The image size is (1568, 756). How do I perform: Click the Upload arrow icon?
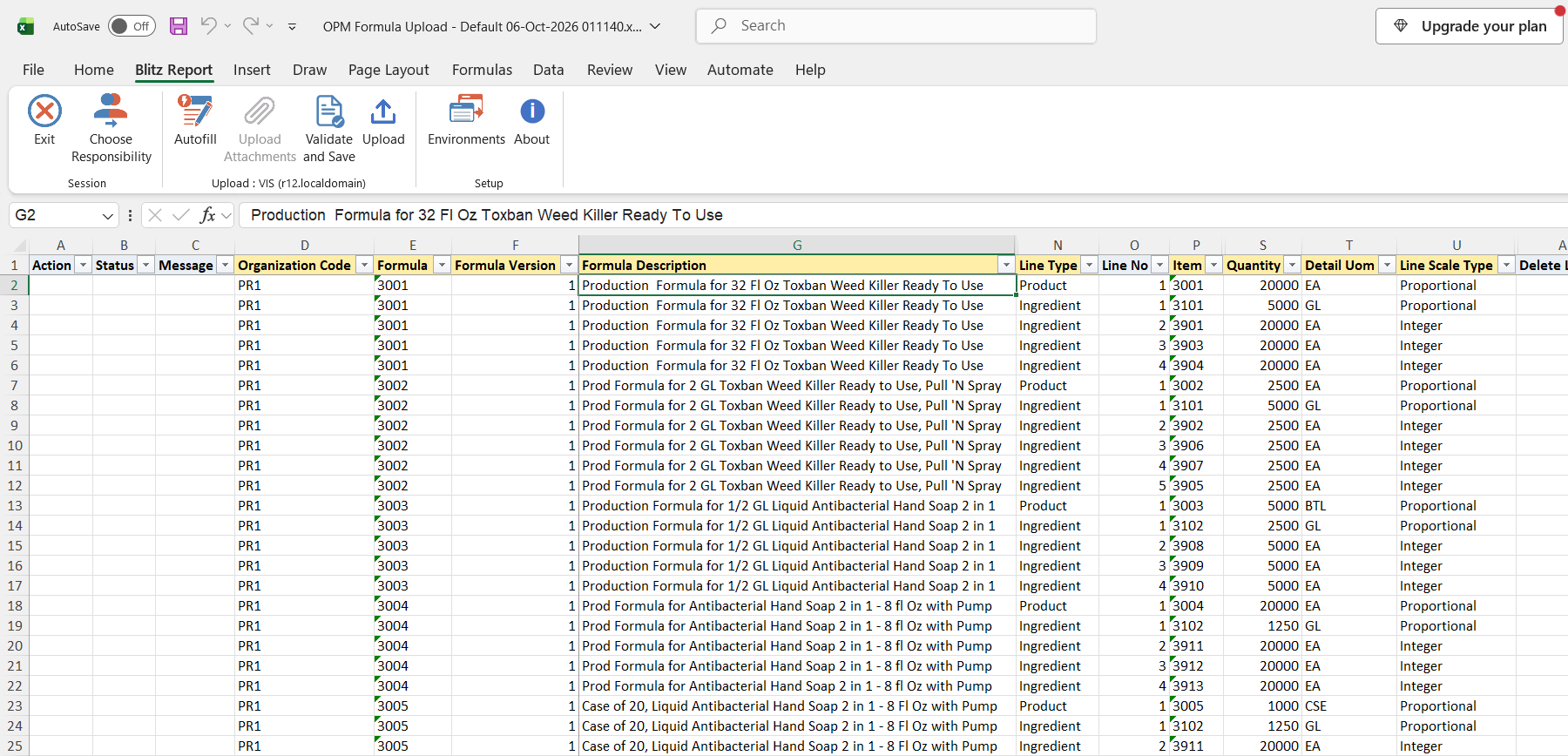383,111
